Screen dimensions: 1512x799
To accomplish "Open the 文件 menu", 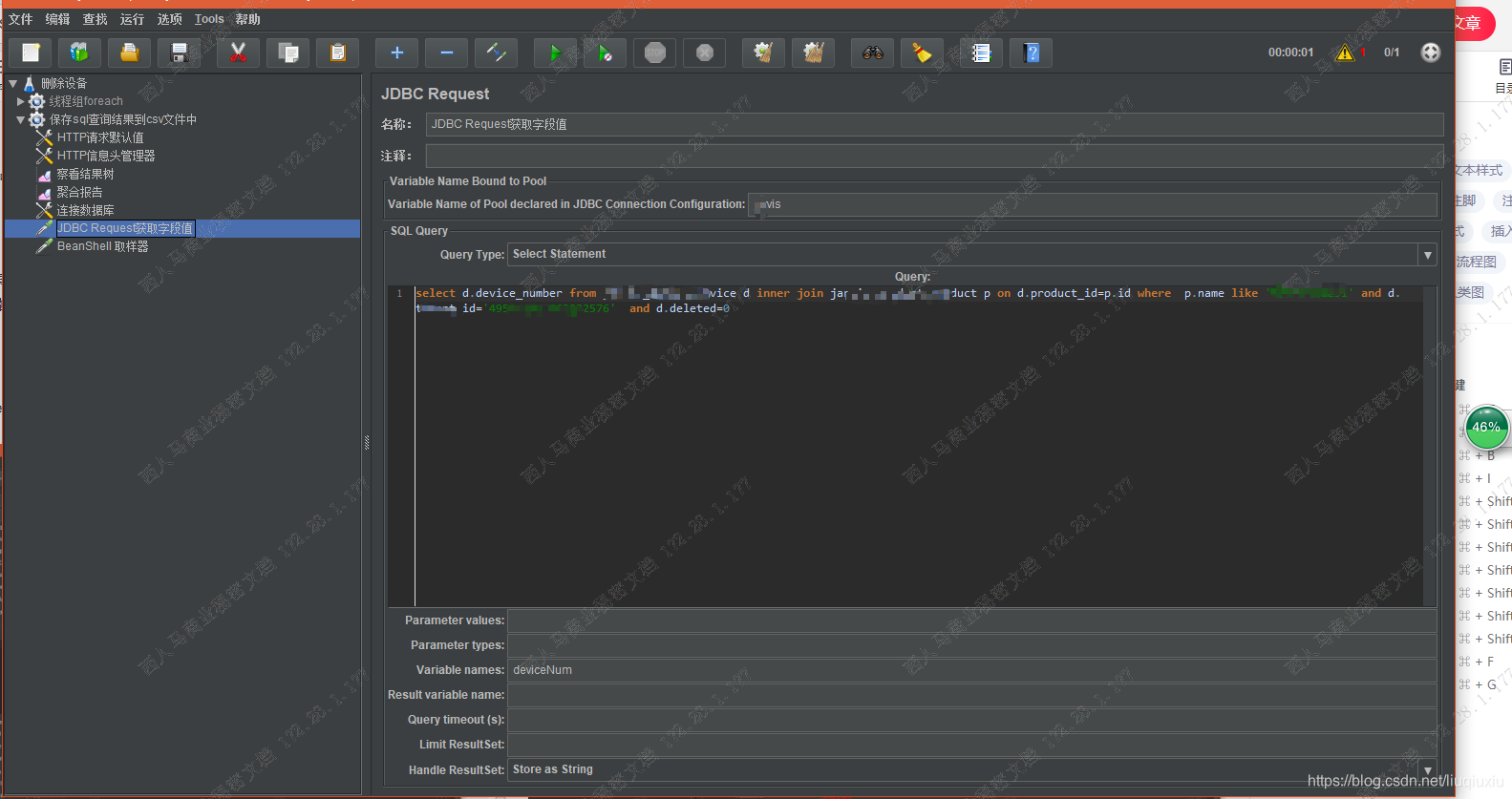I will pos(21,19).
